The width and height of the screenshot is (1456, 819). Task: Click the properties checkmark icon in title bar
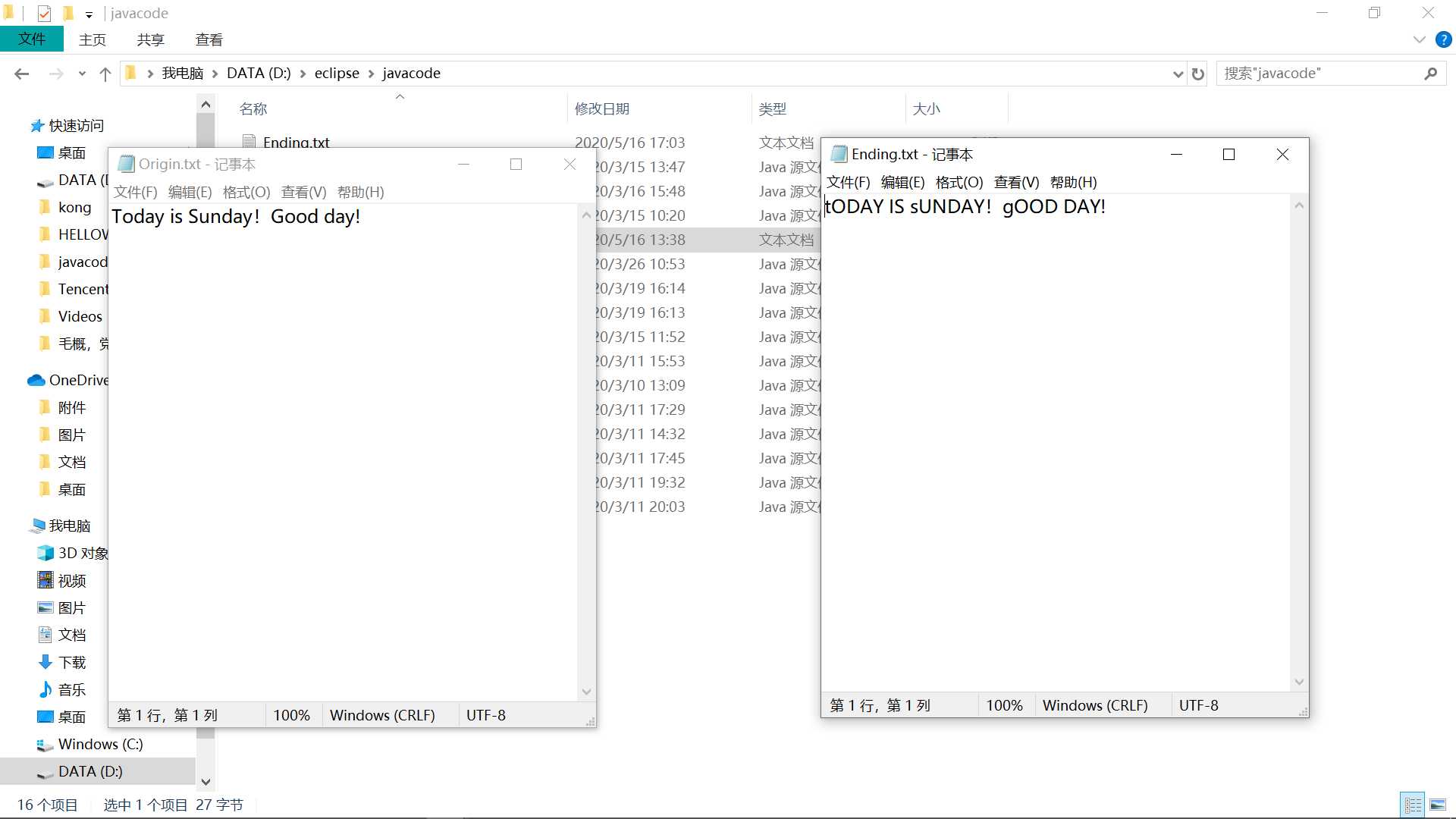click(44, 13)
